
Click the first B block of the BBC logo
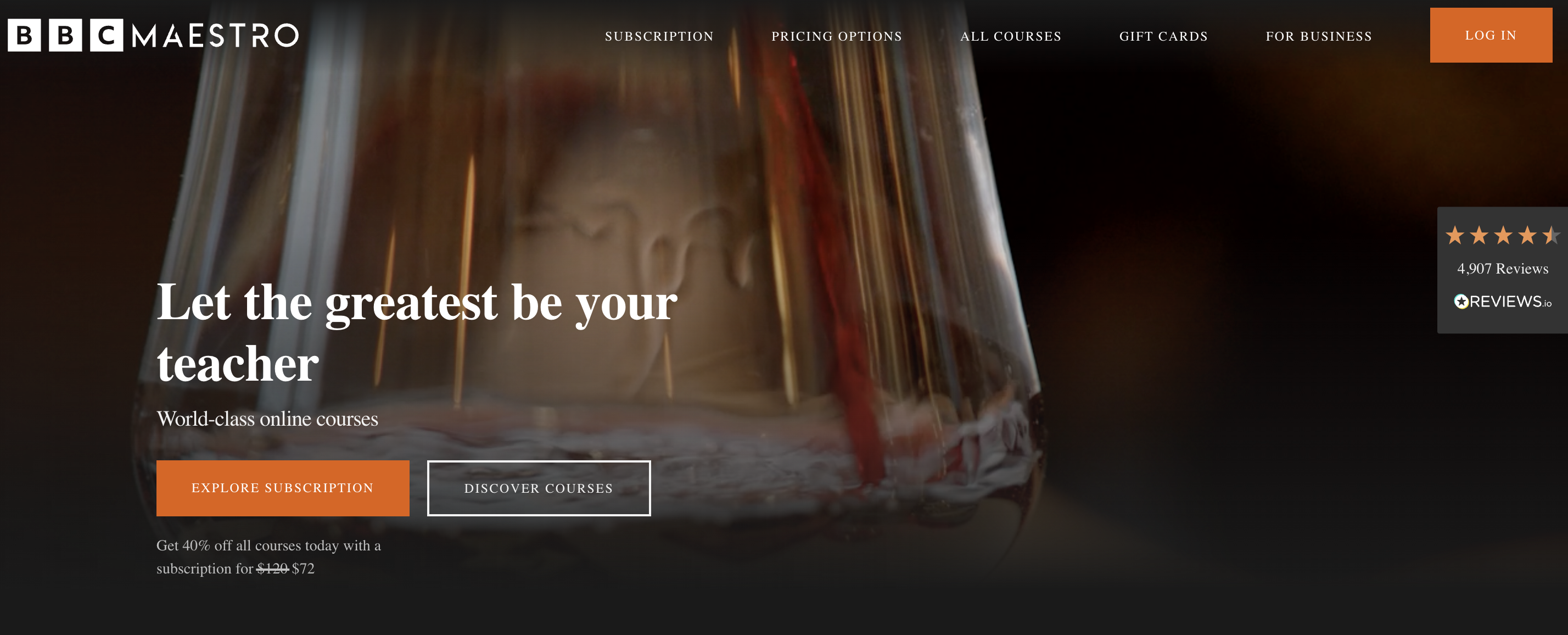pyautogui.click(x=24, y=35)
